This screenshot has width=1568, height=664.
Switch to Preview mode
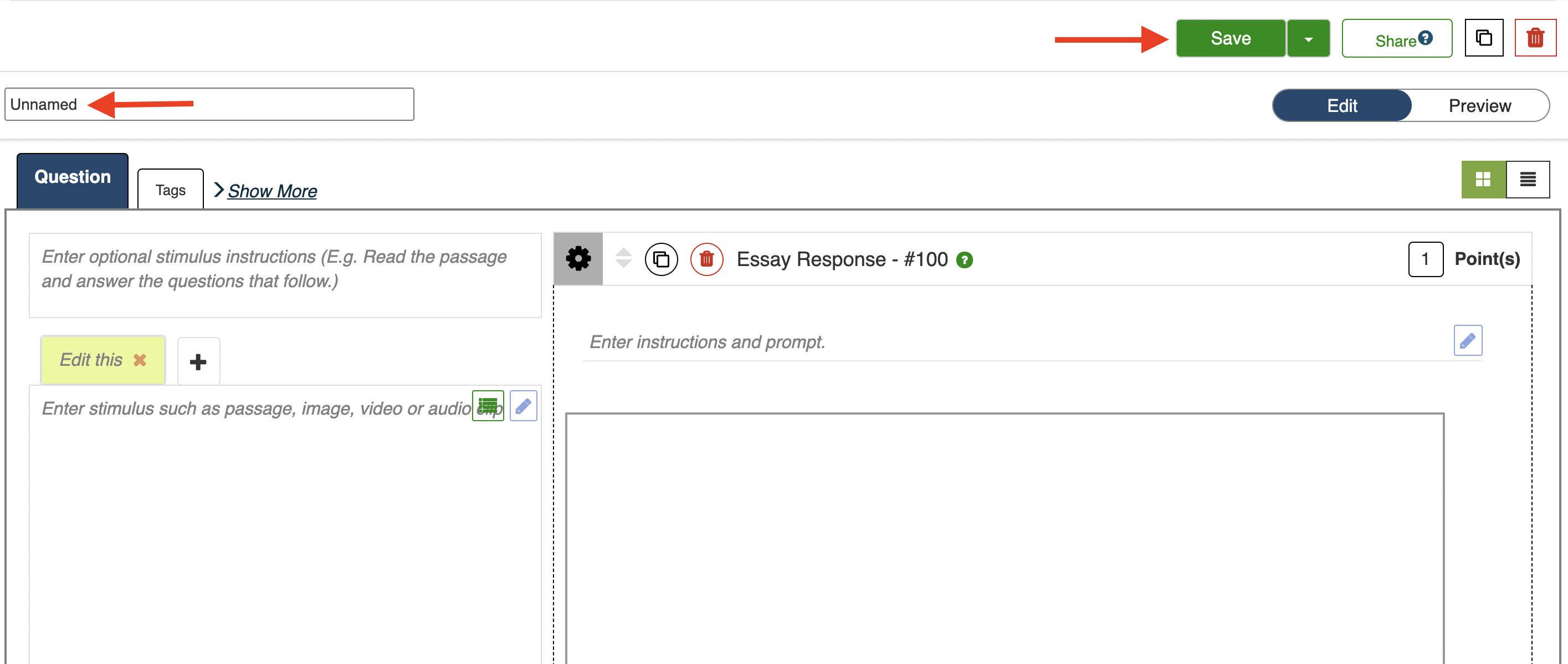(x=1479, y=106)
